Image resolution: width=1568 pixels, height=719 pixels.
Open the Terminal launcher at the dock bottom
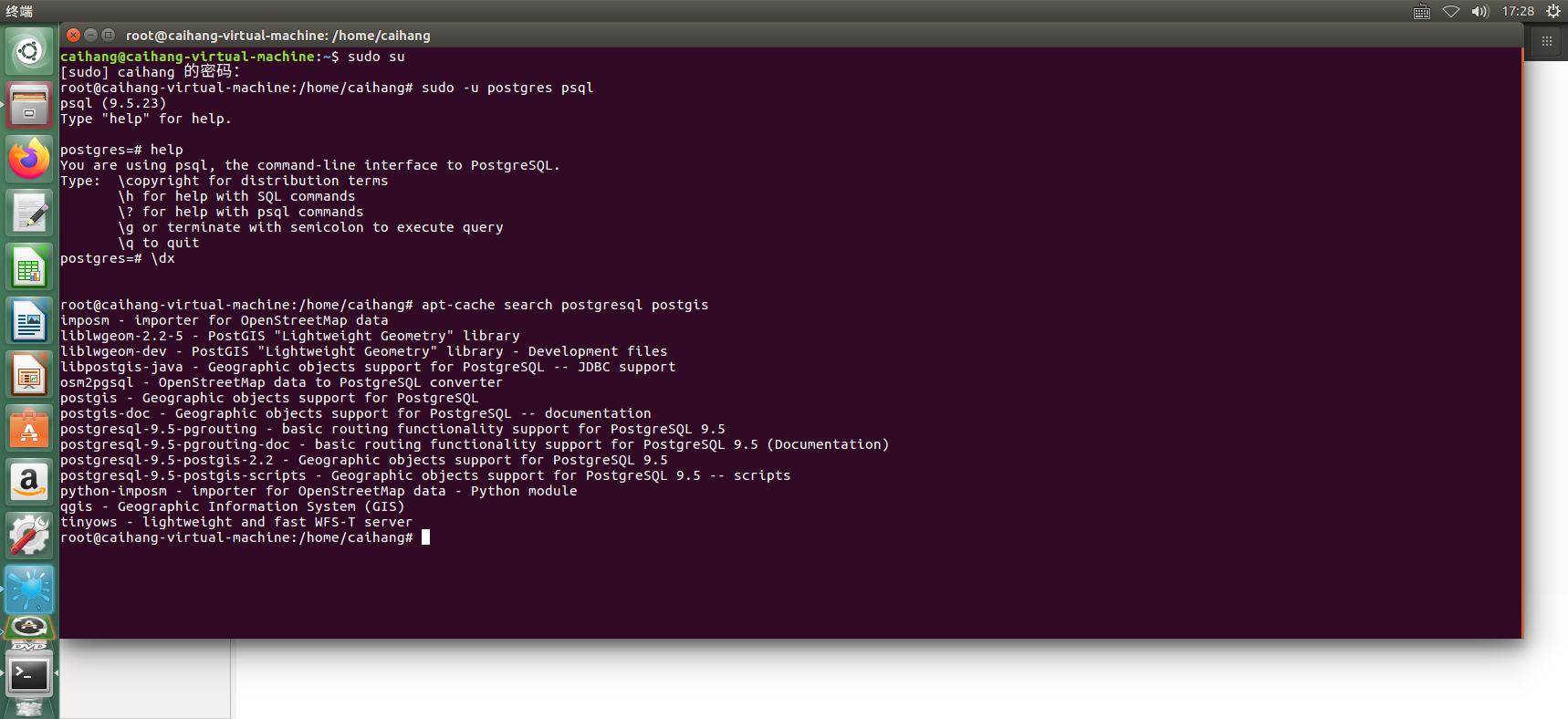[29, 675]
